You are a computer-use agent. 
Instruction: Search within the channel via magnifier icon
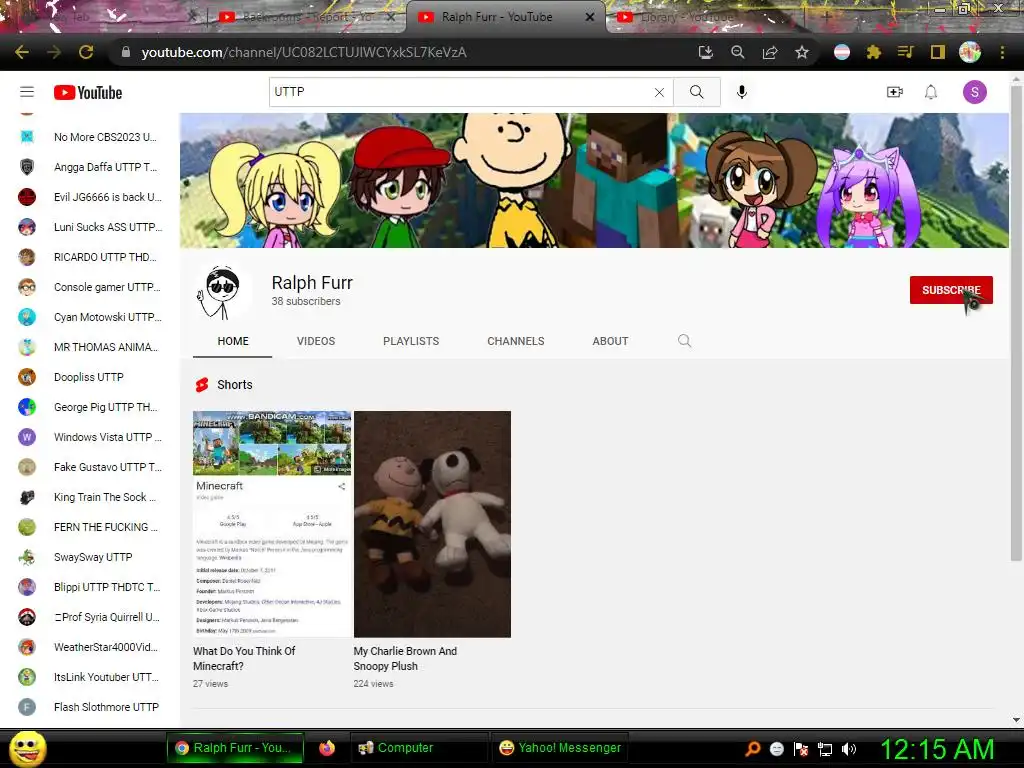point(684,341)
